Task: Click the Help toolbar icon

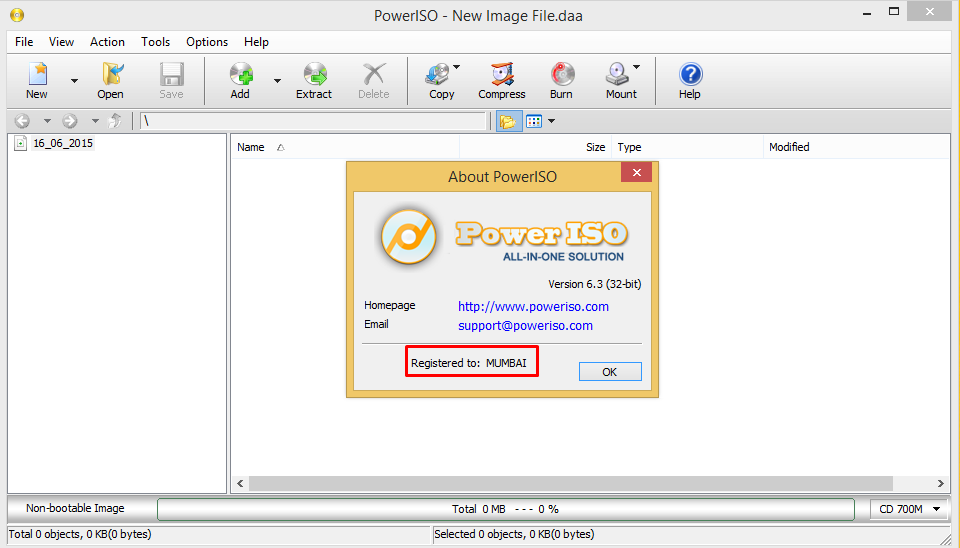Action: click(x=690, y=80)
